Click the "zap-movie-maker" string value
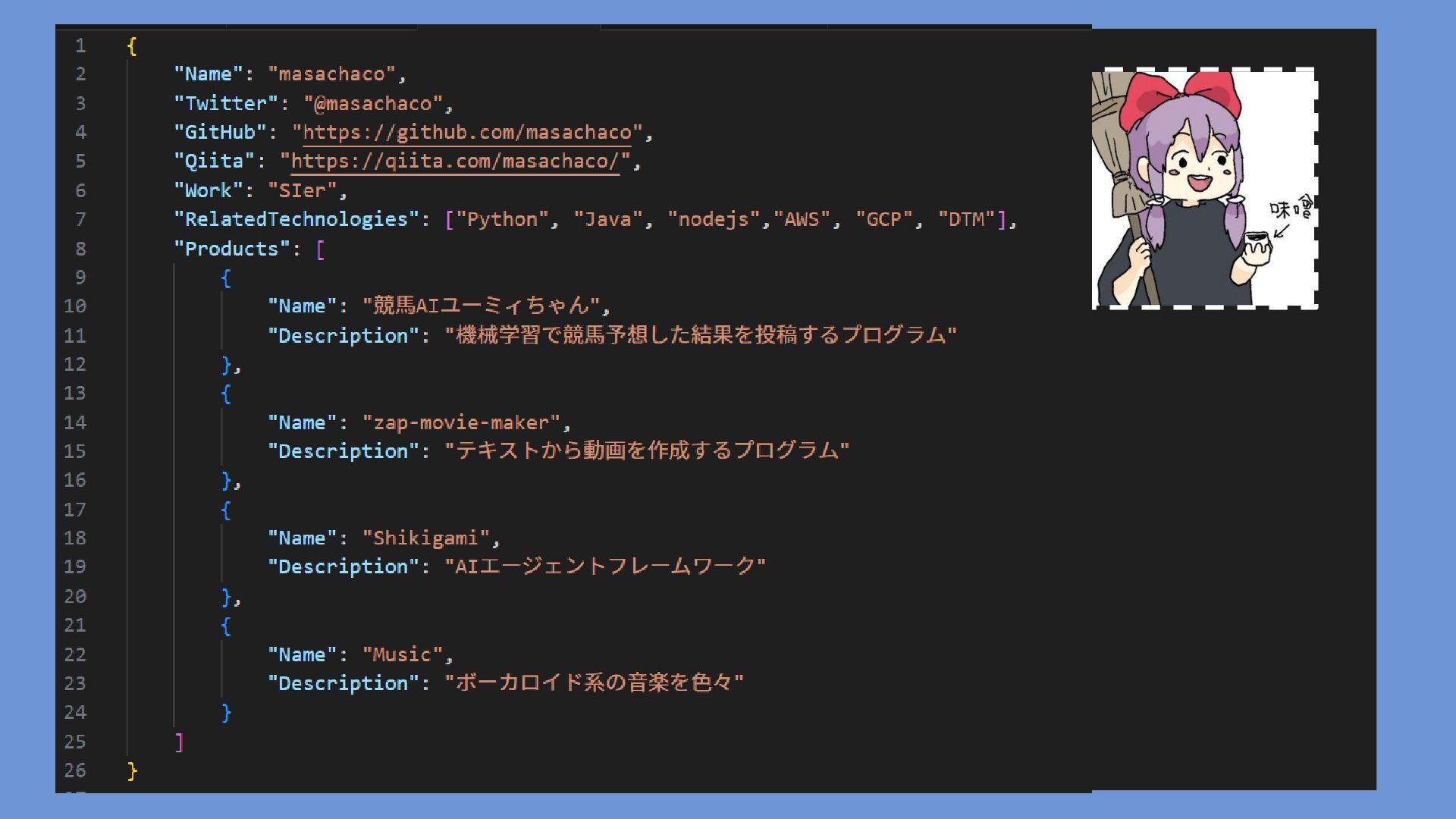This screenshot has height=819, width=1456. (x=461, y=423)
